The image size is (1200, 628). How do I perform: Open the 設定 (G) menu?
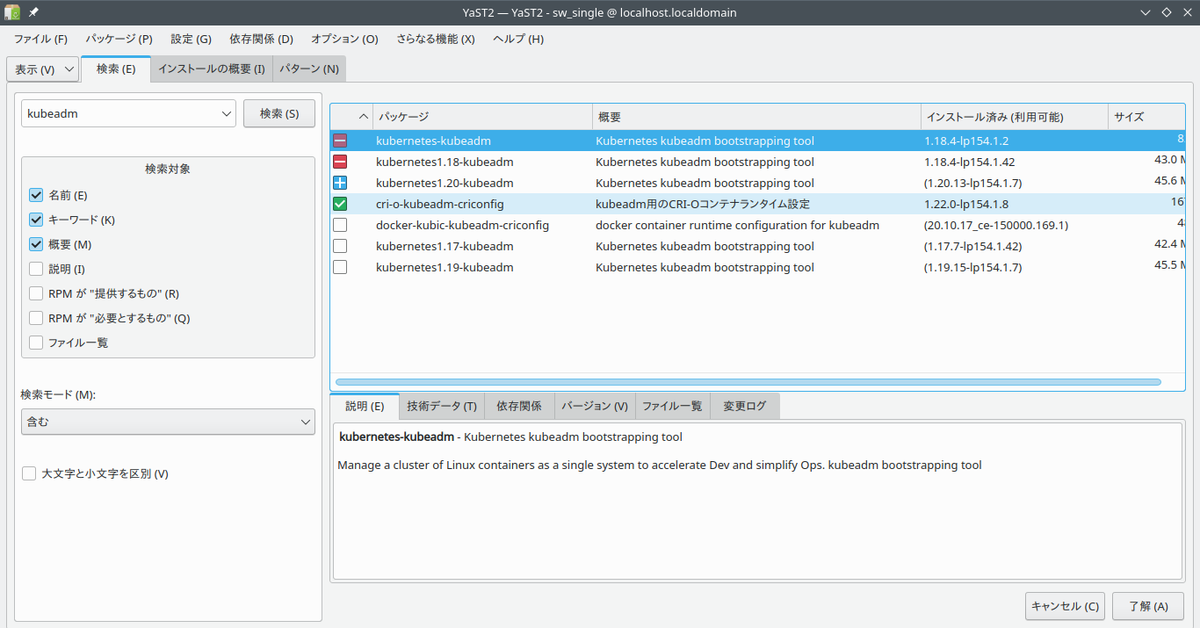point(191,39)
